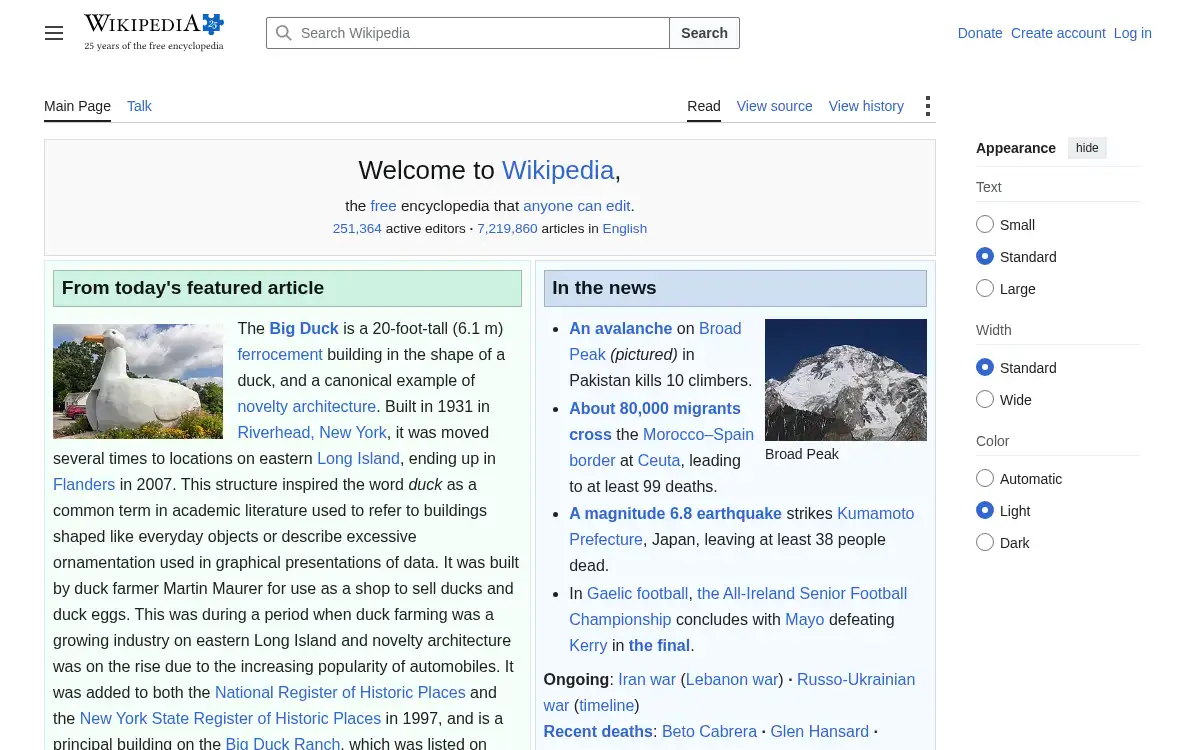
Task: Click Riverhead, New York link
Action: 312,432
